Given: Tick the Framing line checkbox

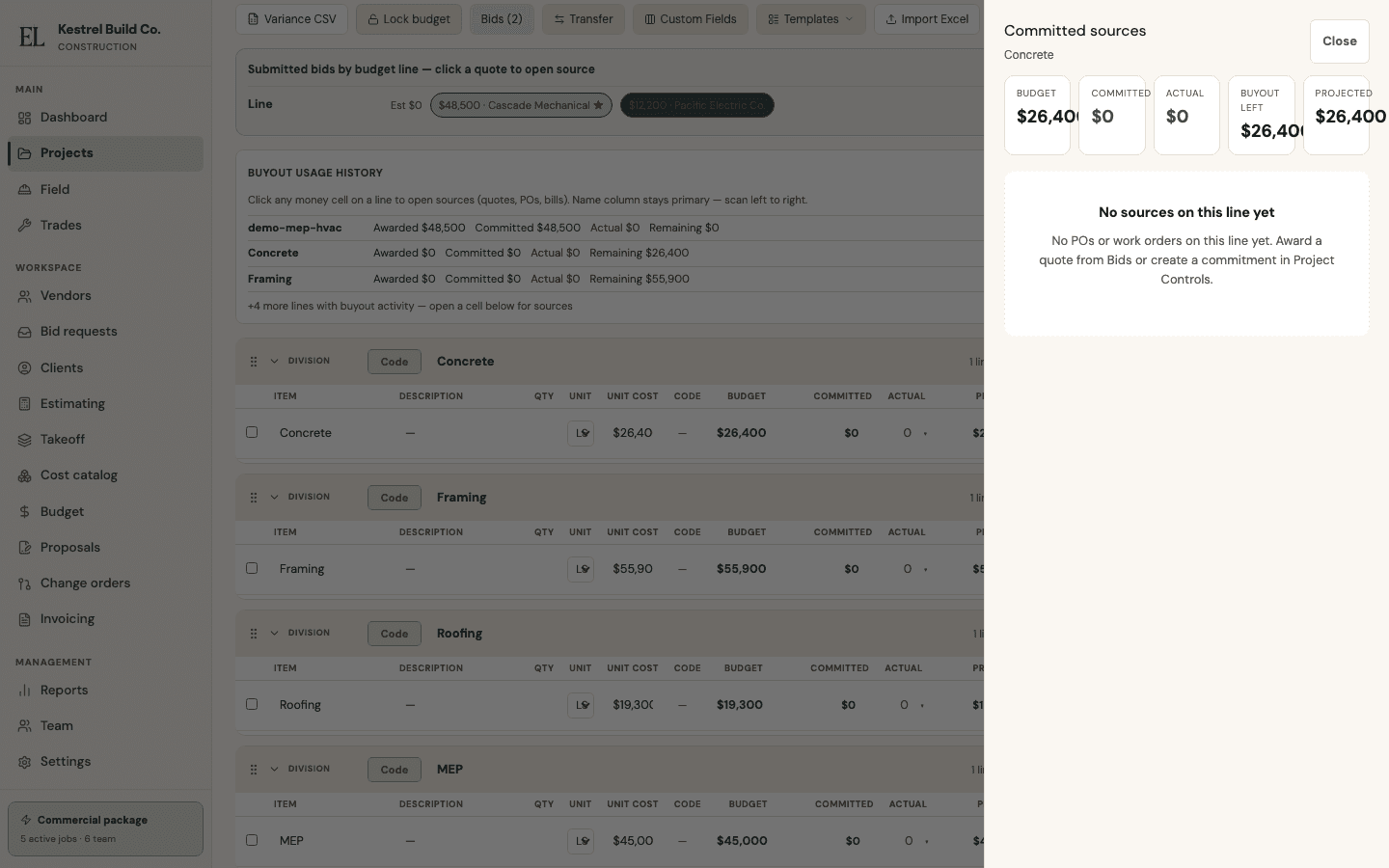Looking at the screenshot, I should pyautogui.click(x=252, y=568).
